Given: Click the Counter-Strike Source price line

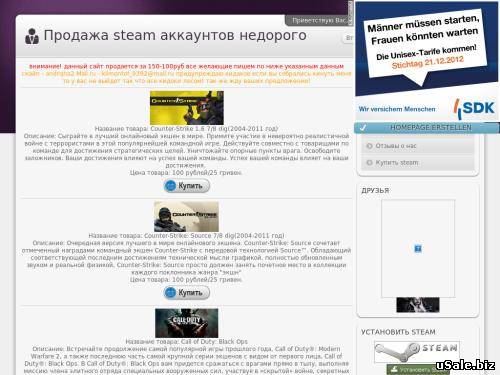Looking at the screenshot, I should (x=186, y=280).
